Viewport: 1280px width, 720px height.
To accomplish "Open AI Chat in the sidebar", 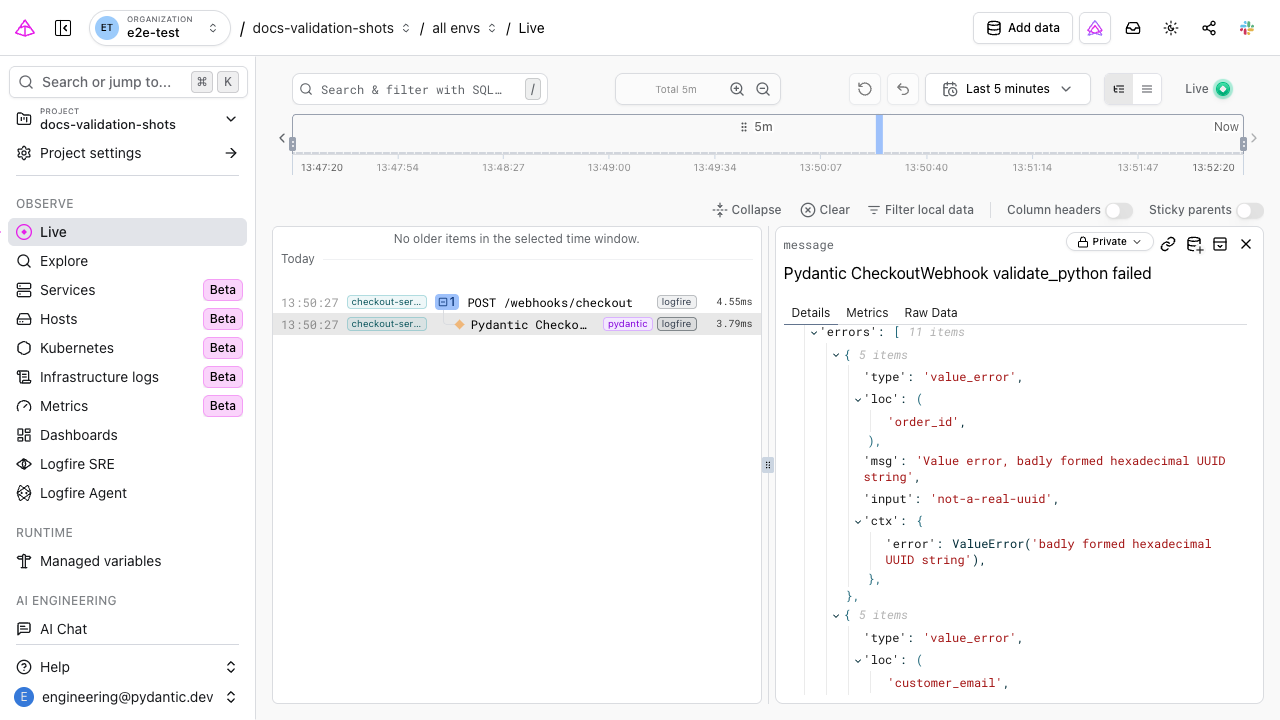I will [128, 629].
